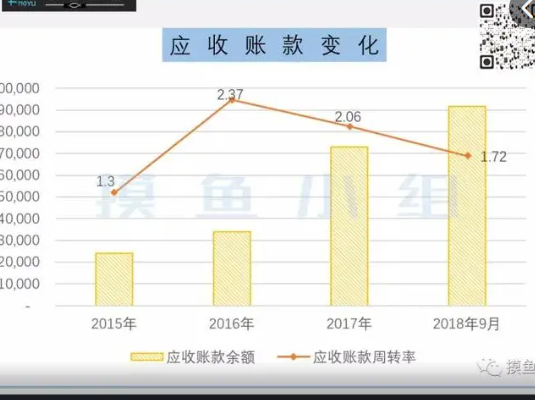Select the 2018年9月 yellow bar

(467, 206)
